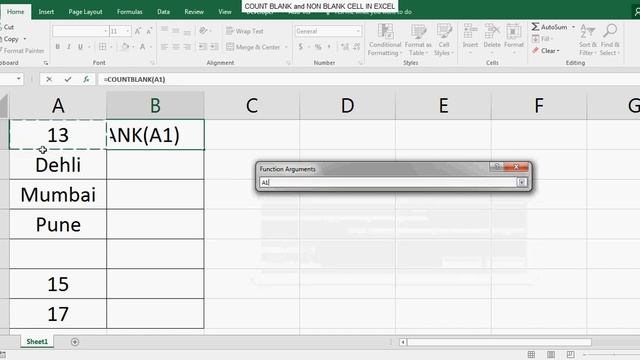The width and height of the screenshot is (640, 360).
Task: Click the Borders icon
Action: coord(102,47)
